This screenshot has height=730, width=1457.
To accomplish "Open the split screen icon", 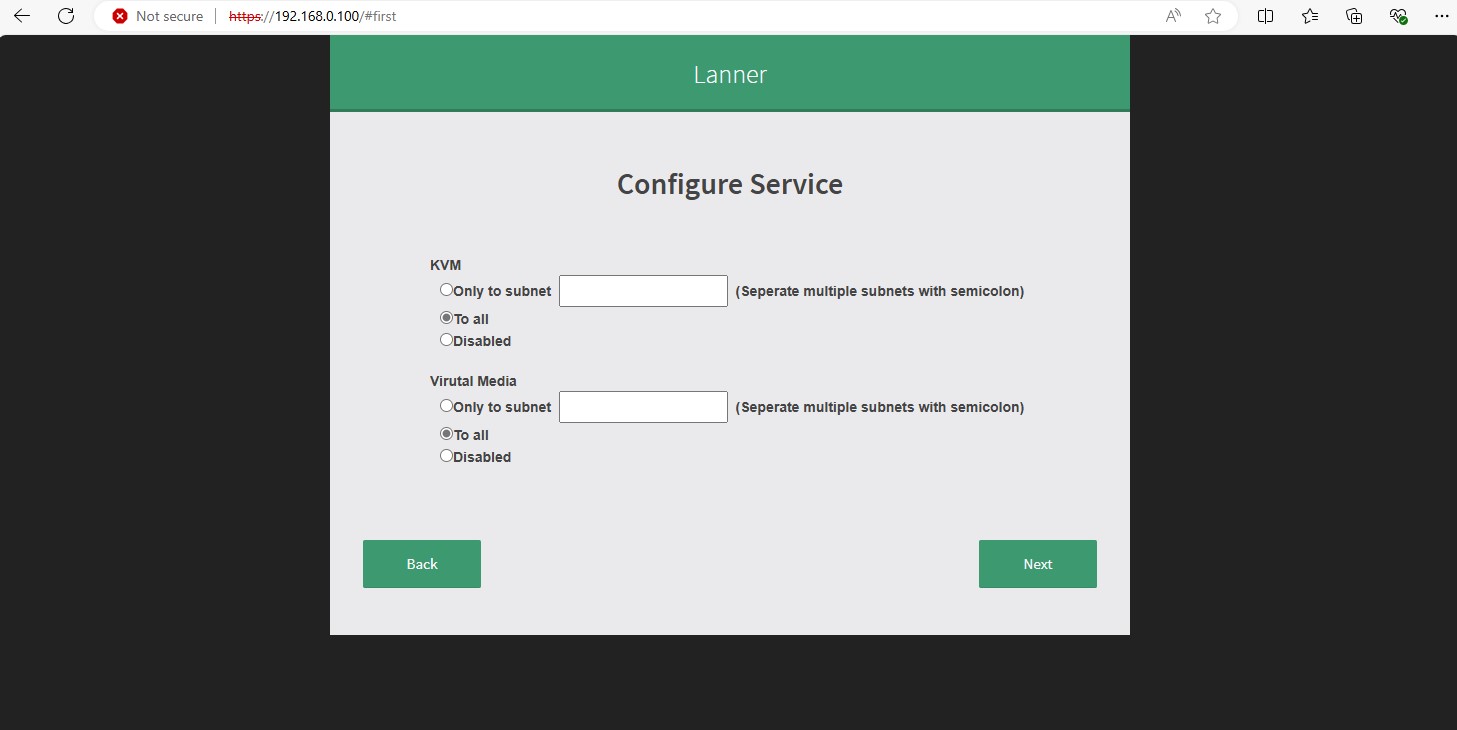I will click(x=1265, y=16).
